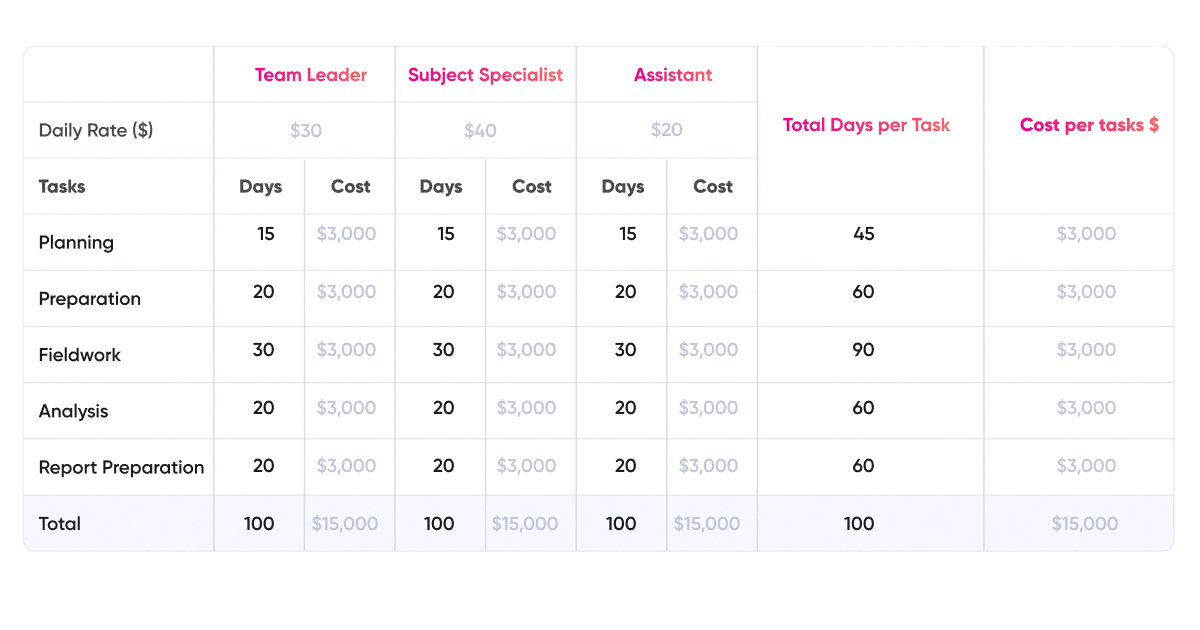Click the Days subheader under Assistant
1200x630 pixels.
623,186
